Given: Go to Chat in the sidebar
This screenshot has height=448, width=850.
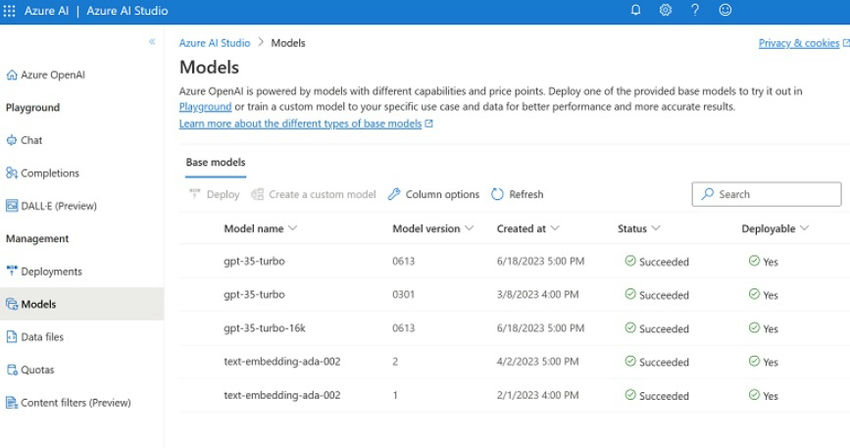Looking at the screenshot, I should pyautogui.click(x=31, y=140).
